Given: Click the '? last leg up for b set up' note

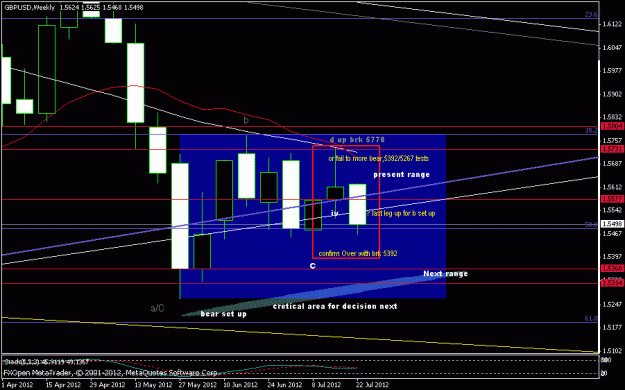Looking at the screenshot, I should tap(401, 213).
